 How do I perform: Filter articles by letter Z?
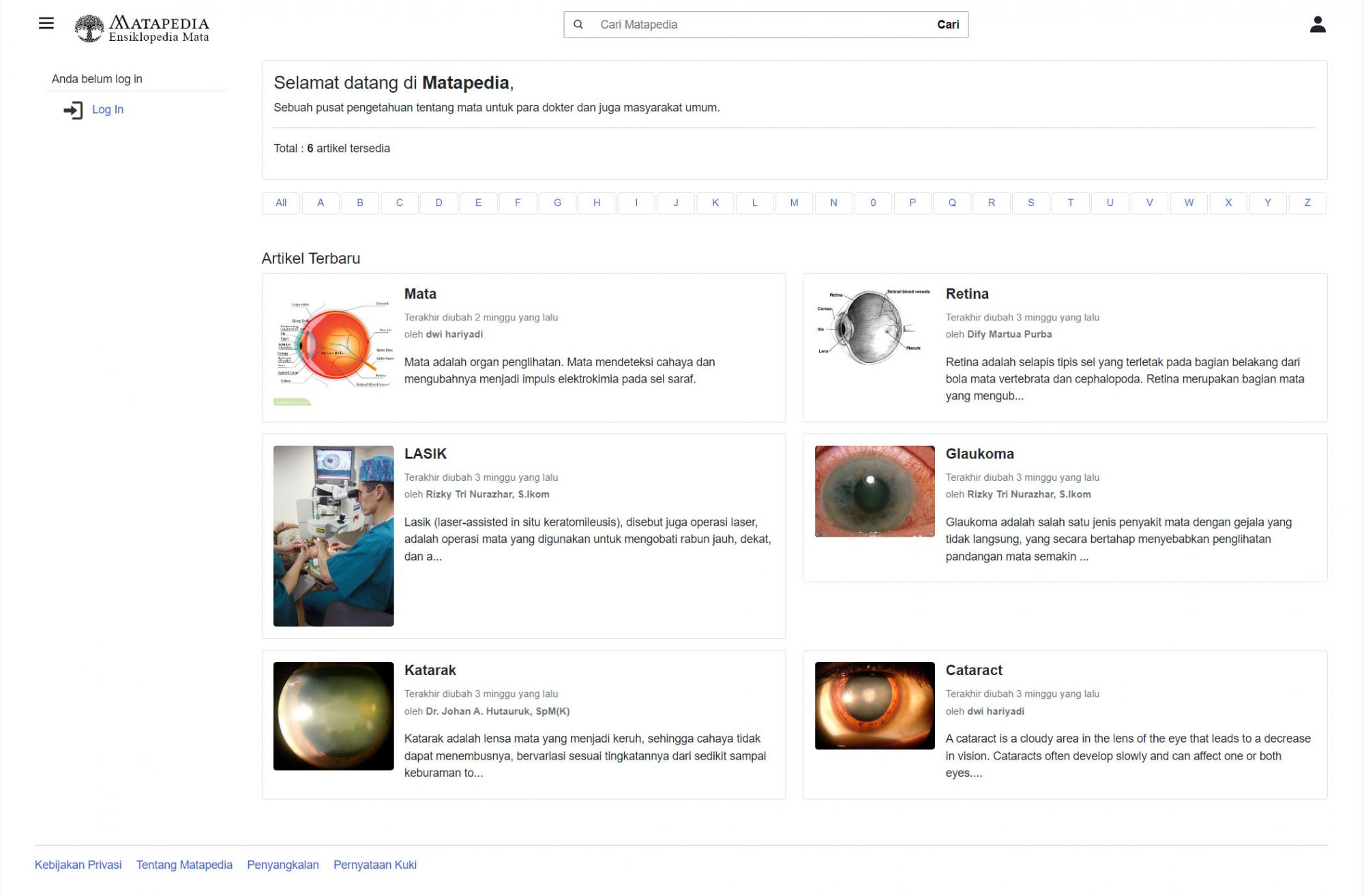click(1307, 203)
